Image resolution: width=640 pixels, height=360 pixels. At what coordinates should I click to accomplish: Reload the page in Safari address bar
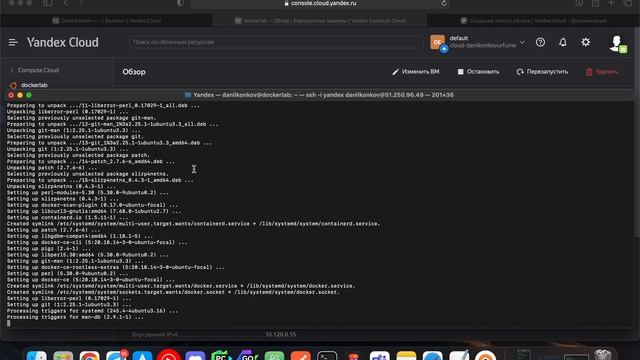click(x=444, y=3)
